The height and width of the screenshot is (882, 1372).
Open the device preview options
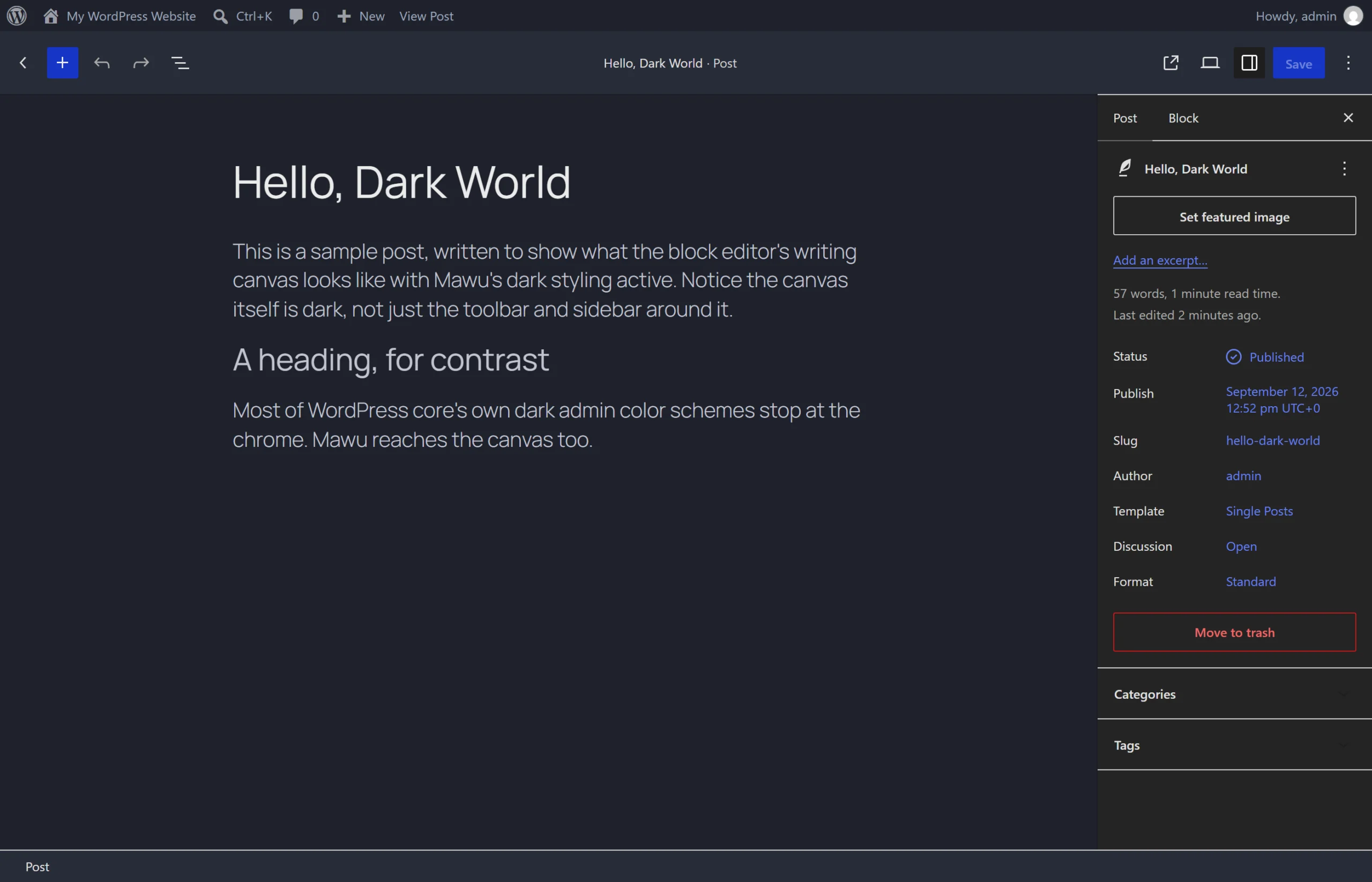[1210, 63]
